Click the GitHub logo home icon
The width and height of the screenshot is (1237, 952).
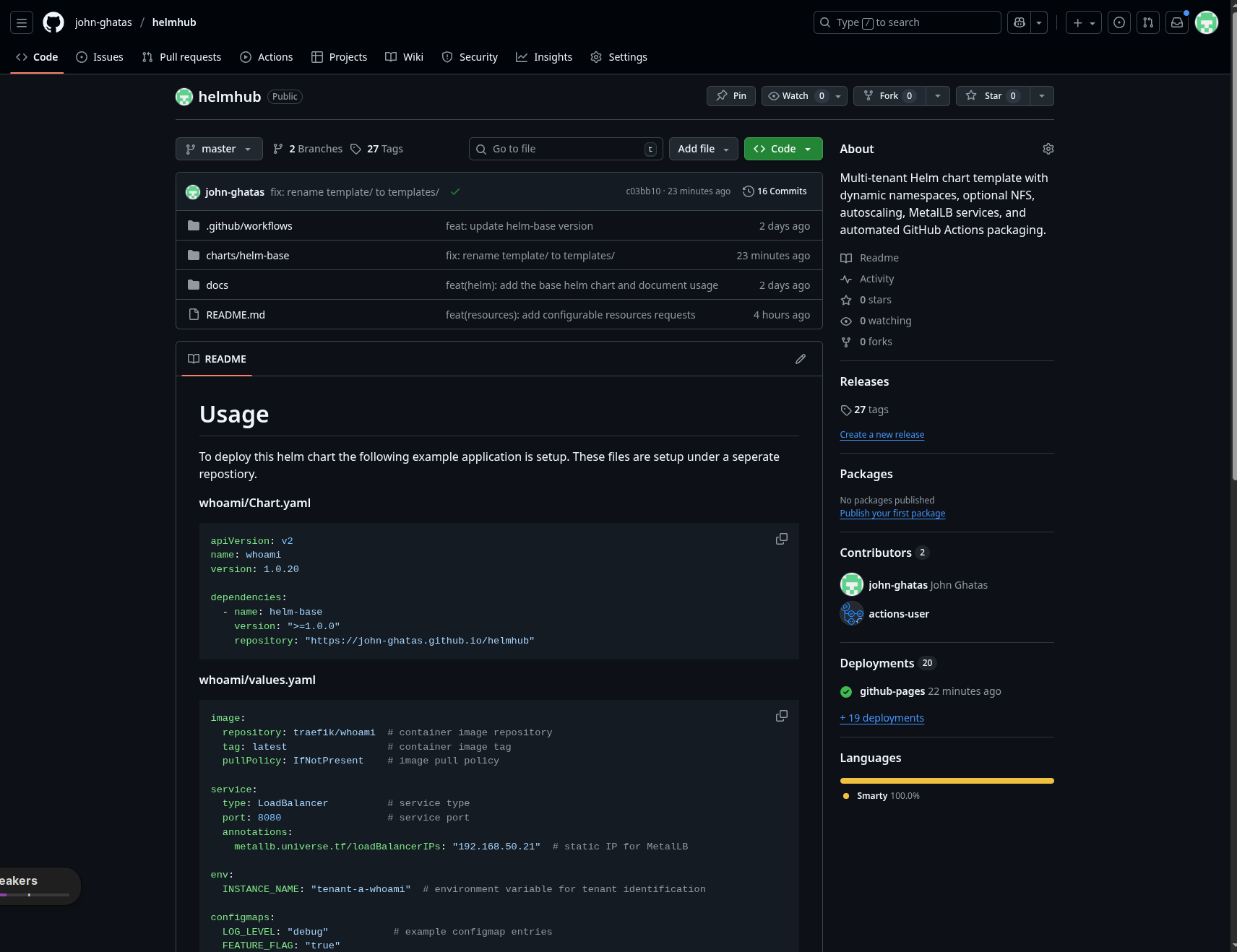click(x=53, y=22)
